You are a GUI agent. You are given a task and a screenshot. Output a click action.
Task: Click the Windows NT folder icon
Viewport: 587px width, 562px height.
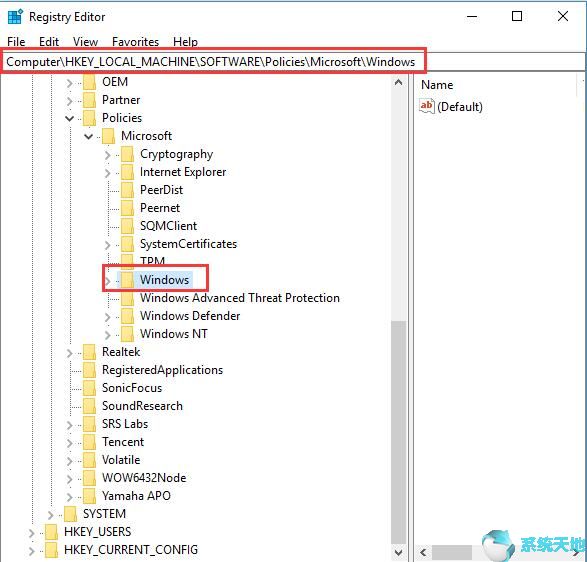pyautogui.click(x=127, y=334)
